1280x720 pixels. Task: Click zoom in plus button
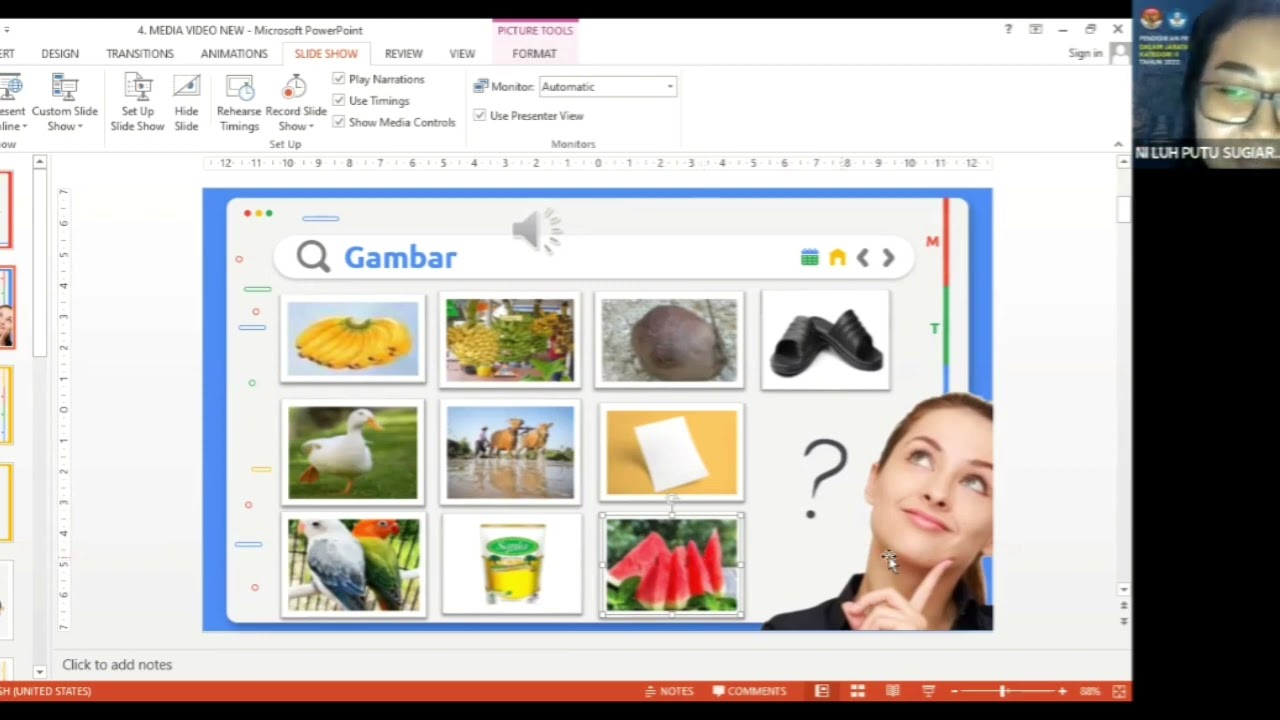click(x=1062, y=691)
